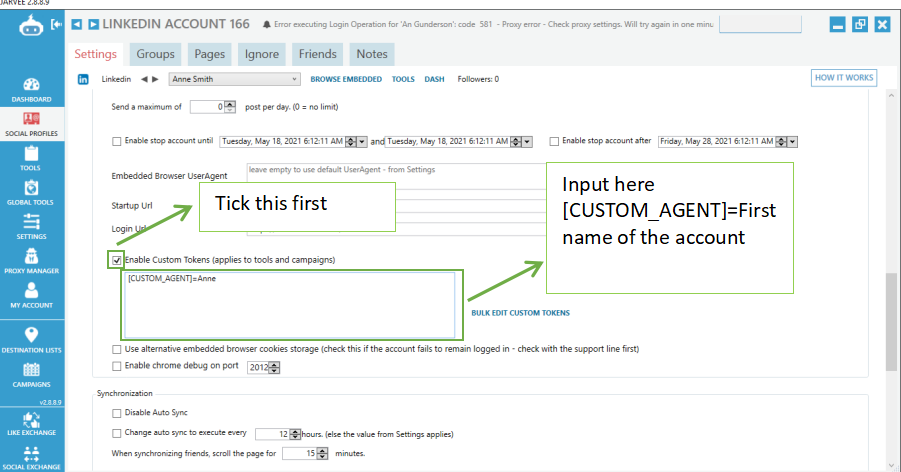Open the Anne Smith account dropdown

(x=234, y=79)
